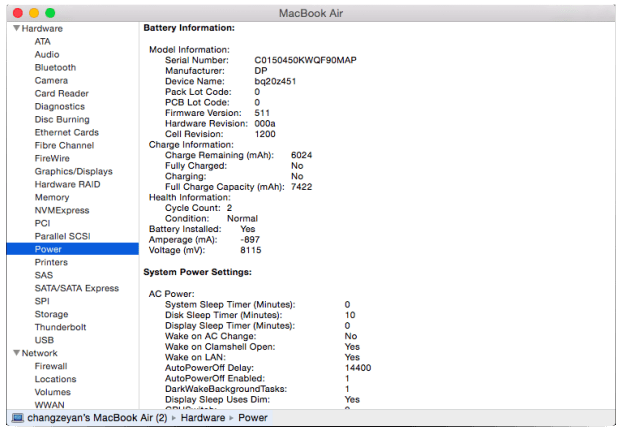Collapse the Network tree section
The image size is (622, 433).
pos(17,353)
